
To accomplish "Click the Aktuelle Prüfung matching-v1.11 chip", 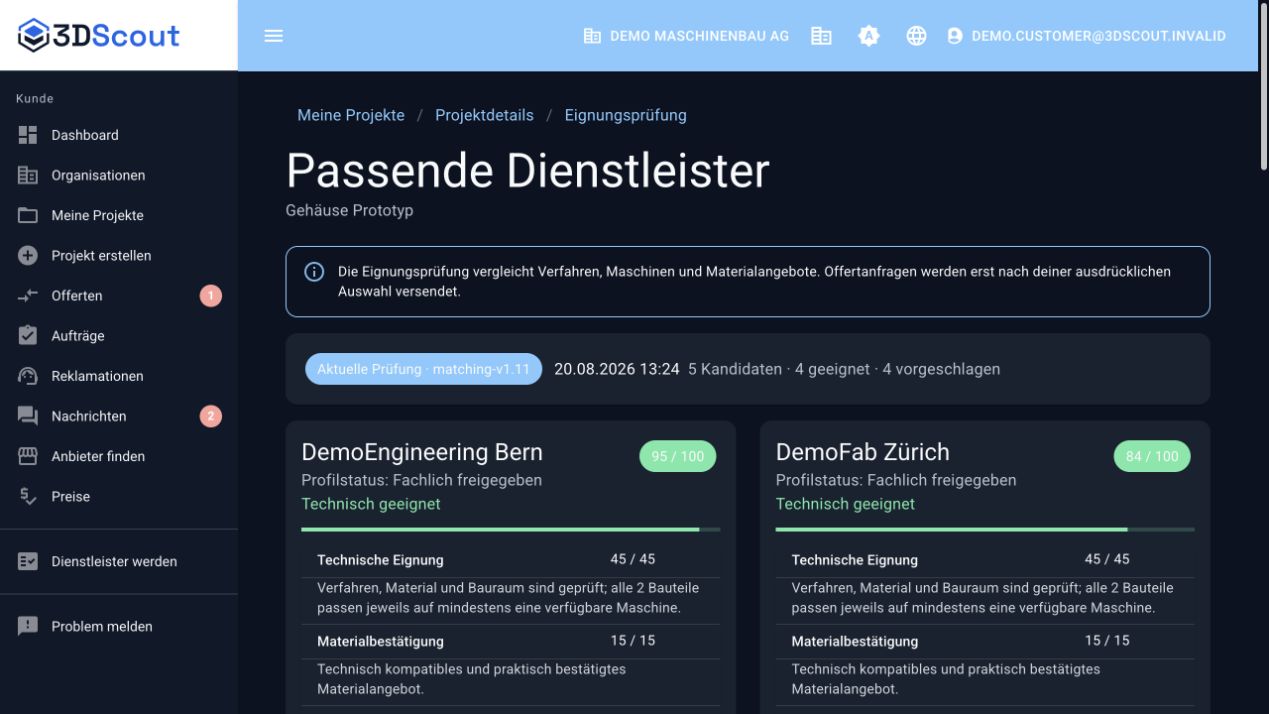I will 423,369.
